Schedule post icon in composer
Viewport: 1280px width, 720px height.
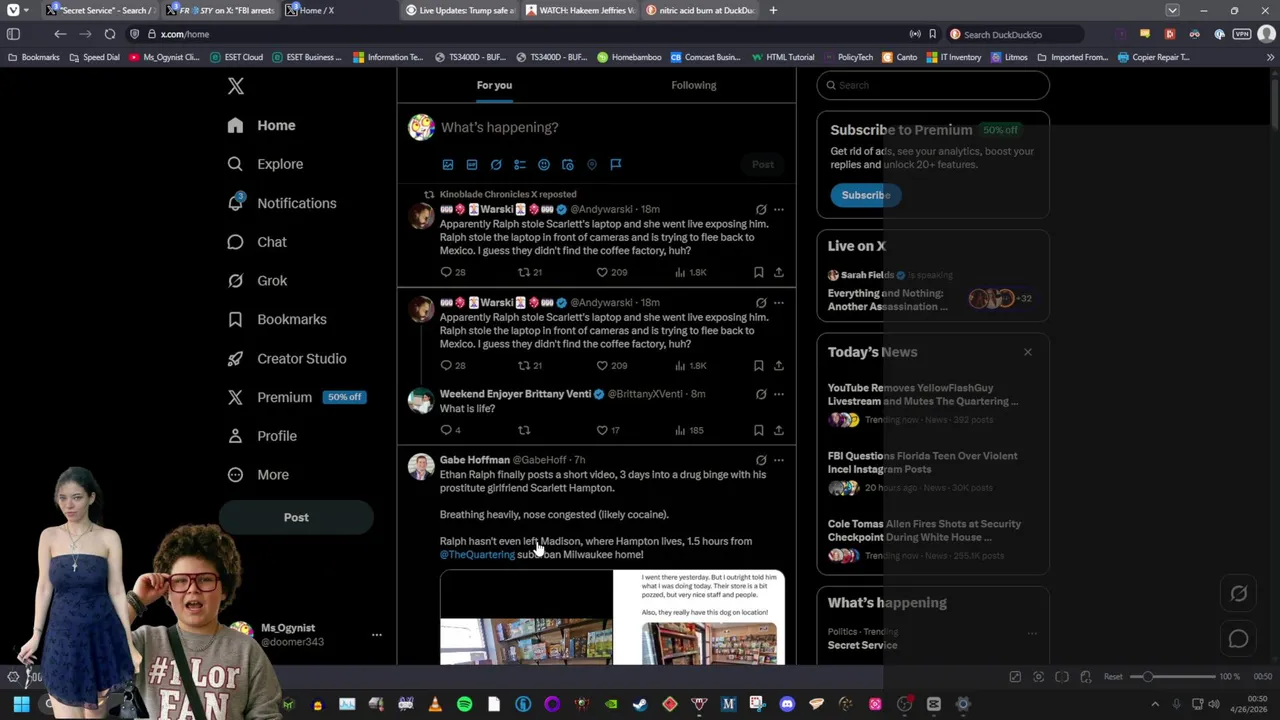(568, 164)
